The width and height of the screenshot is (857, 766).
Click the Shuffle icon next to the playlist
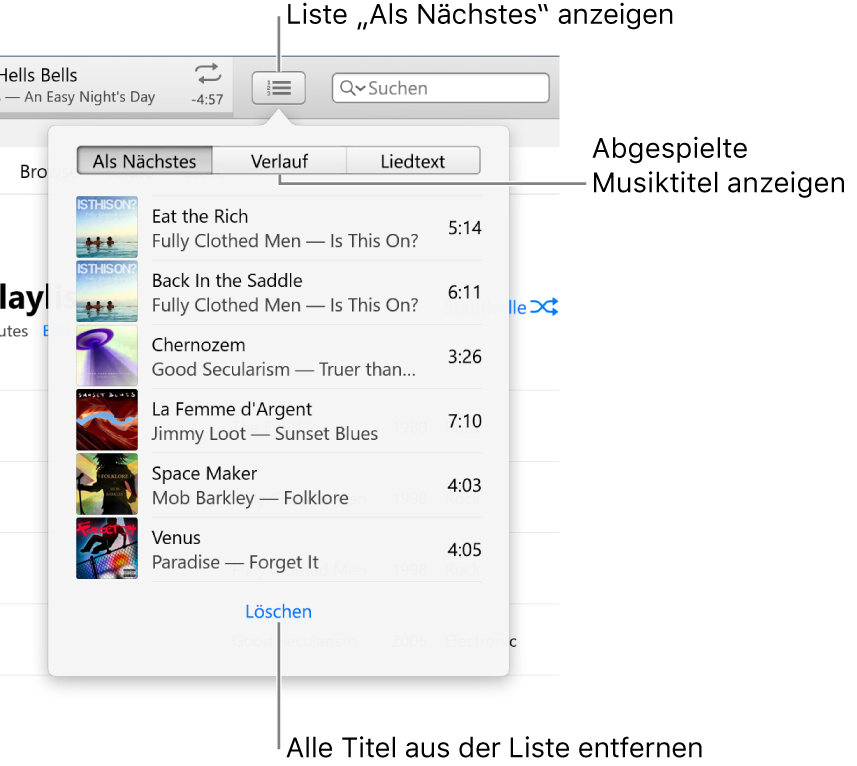point(544,308)
